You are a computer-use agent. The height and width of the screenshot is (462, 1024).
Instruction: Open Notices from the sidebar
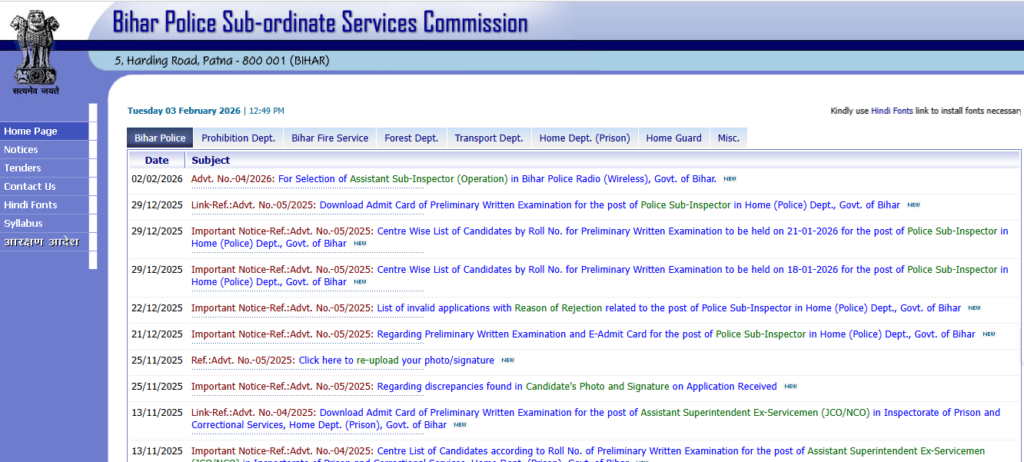coord(21,149)
